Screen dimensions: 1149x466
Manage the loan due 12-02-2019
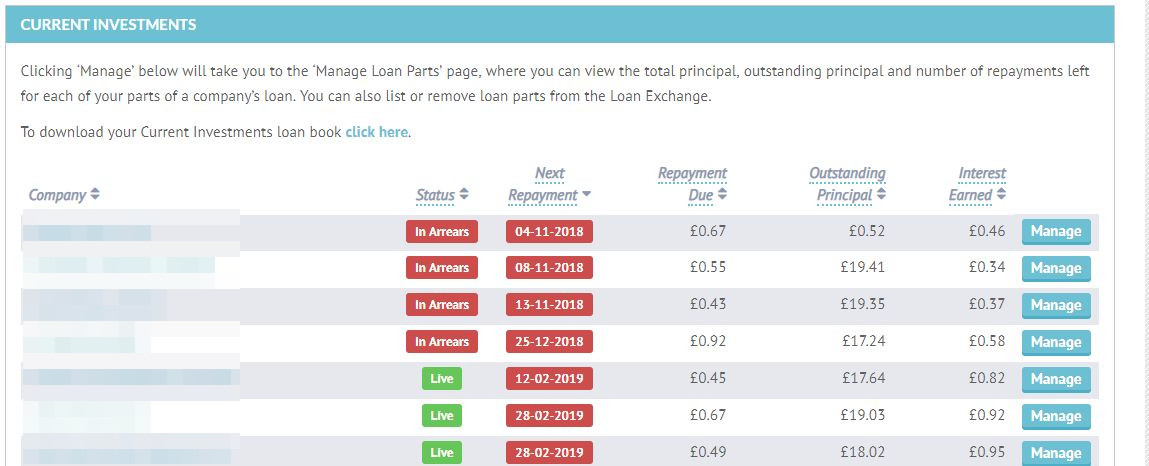1056,380
